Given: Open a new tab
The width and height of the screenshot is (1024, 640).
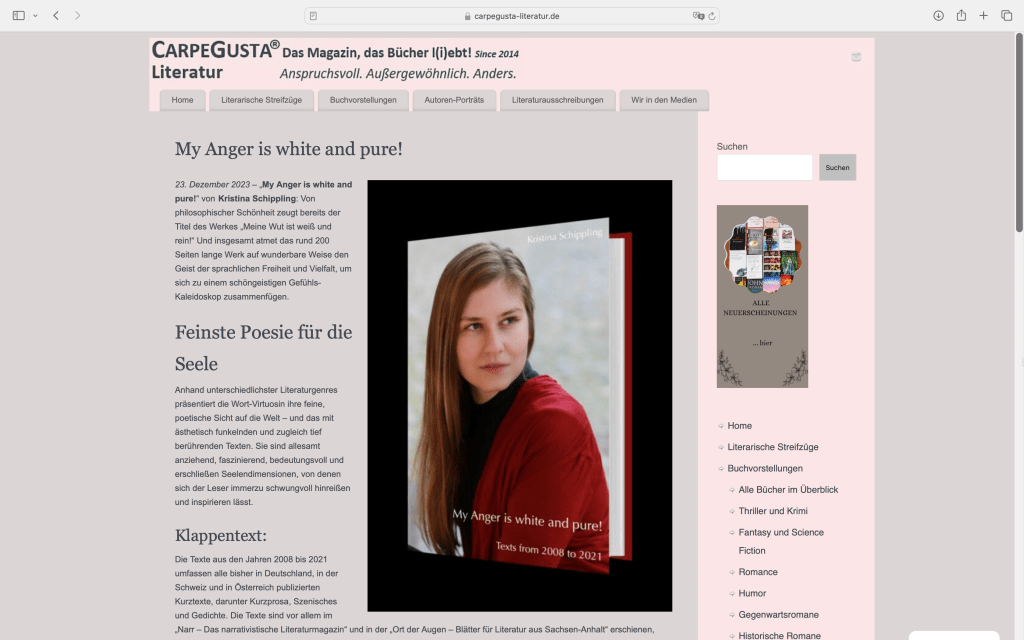Looking at the screenshot, I should (x=984, y=16).
